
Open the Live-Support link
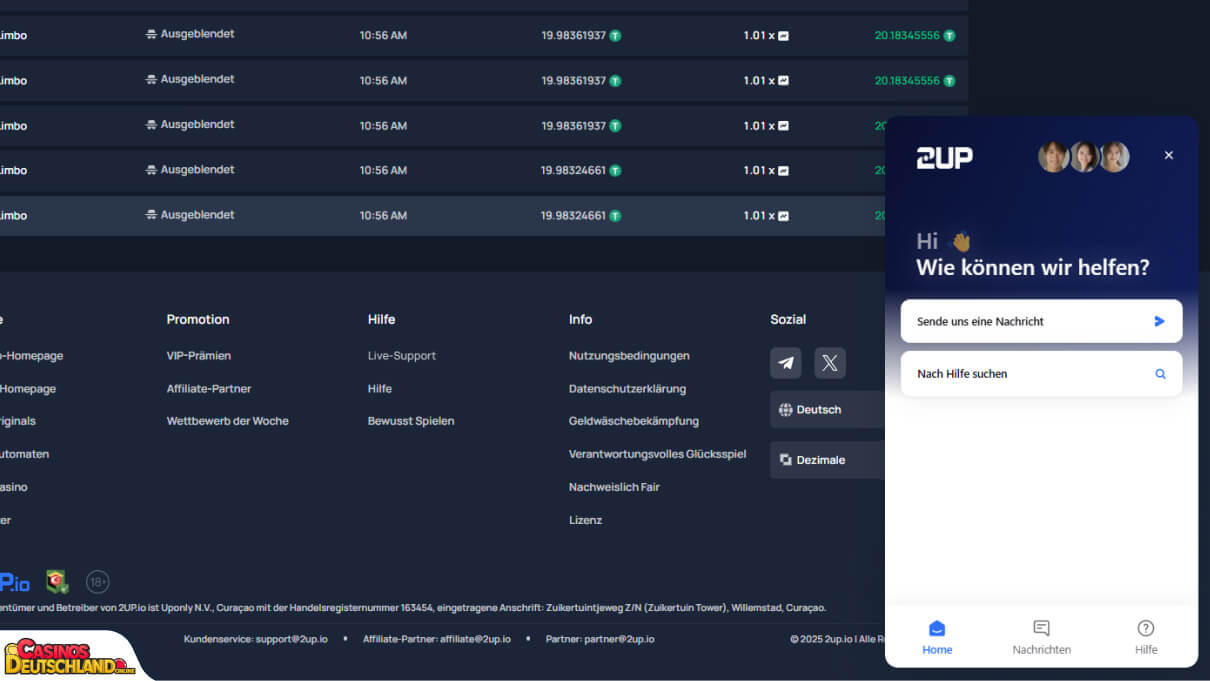402,356
